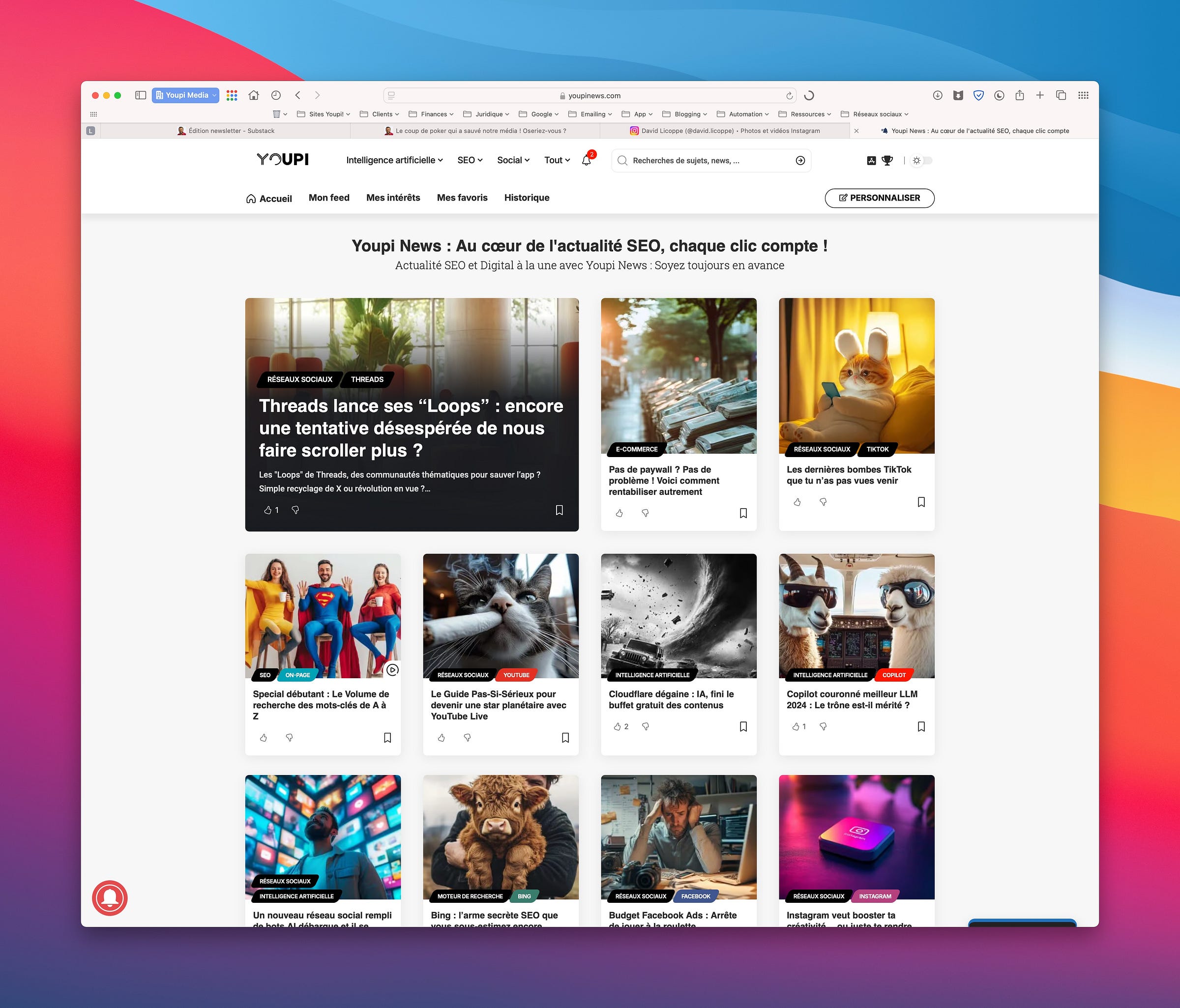Expand Intelligence artificielle menu
This screenshot has height=1008, width=1180.
pyautogui.click(x=394, y=161)
